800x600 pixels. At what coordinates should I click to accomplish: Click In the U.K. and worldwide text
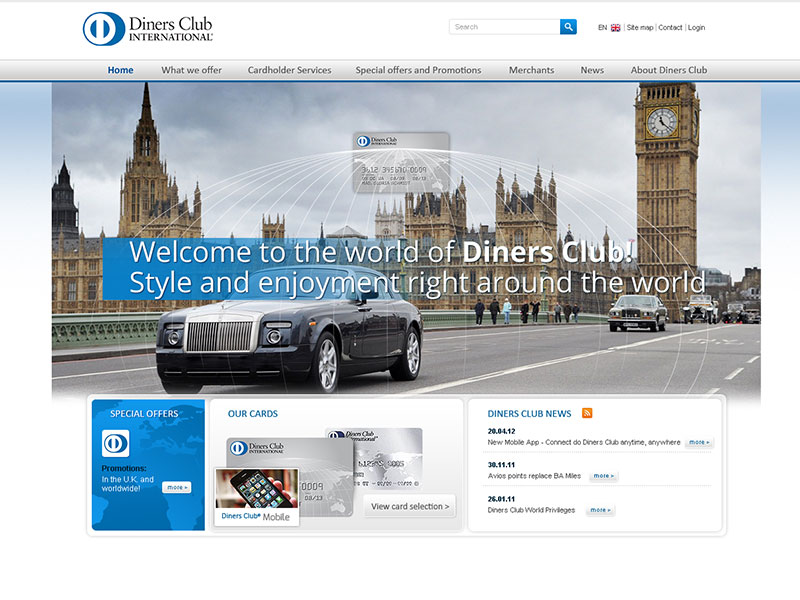click(128, 484)
